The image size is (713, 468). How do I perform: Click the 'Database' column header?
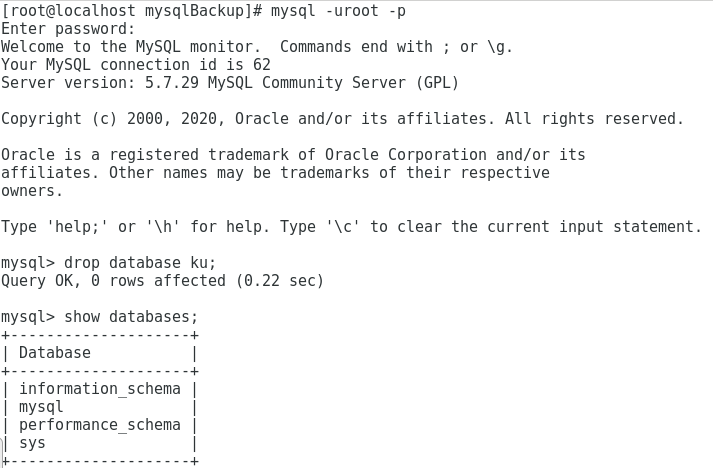(x=55, y=353)
